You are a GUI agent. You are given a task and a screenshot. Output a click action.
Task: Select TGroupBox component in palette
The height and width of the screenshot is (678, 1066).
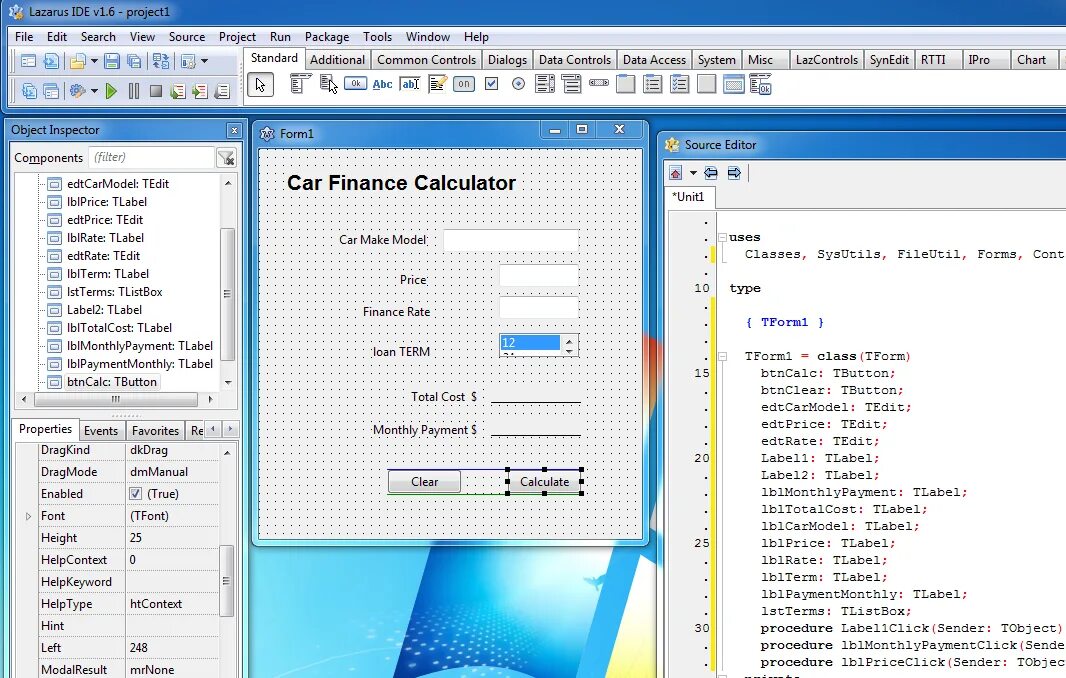(625, 84)
